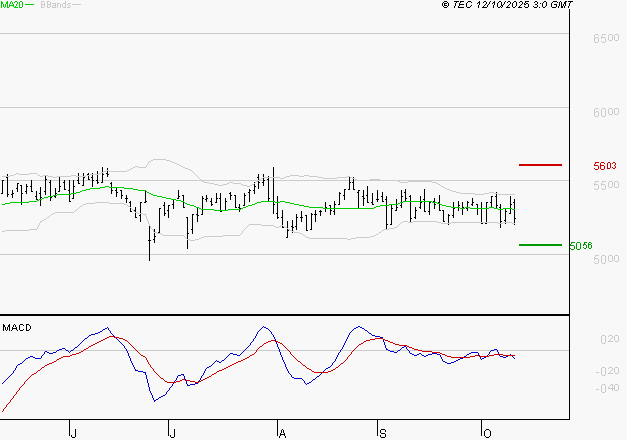This screenshot has height=440, width=627.
Task: Click the MA20 legend label
Action: click(x=11, y=5)
